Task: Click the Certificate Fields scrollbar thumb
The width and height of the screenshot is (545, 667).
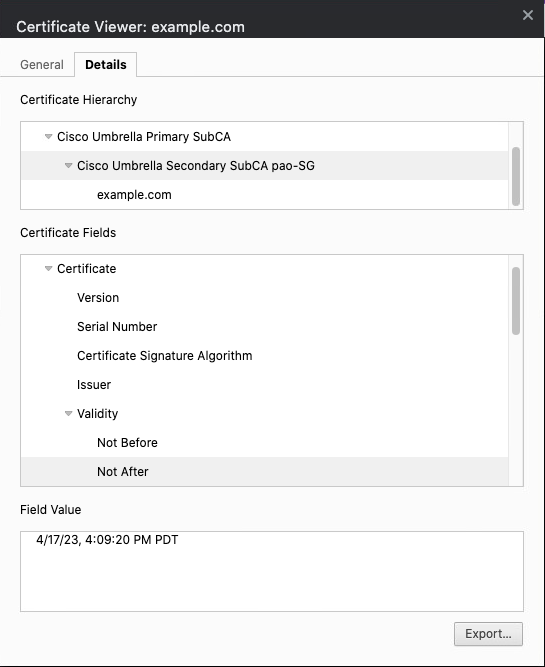Action: (x=516, y=301)
